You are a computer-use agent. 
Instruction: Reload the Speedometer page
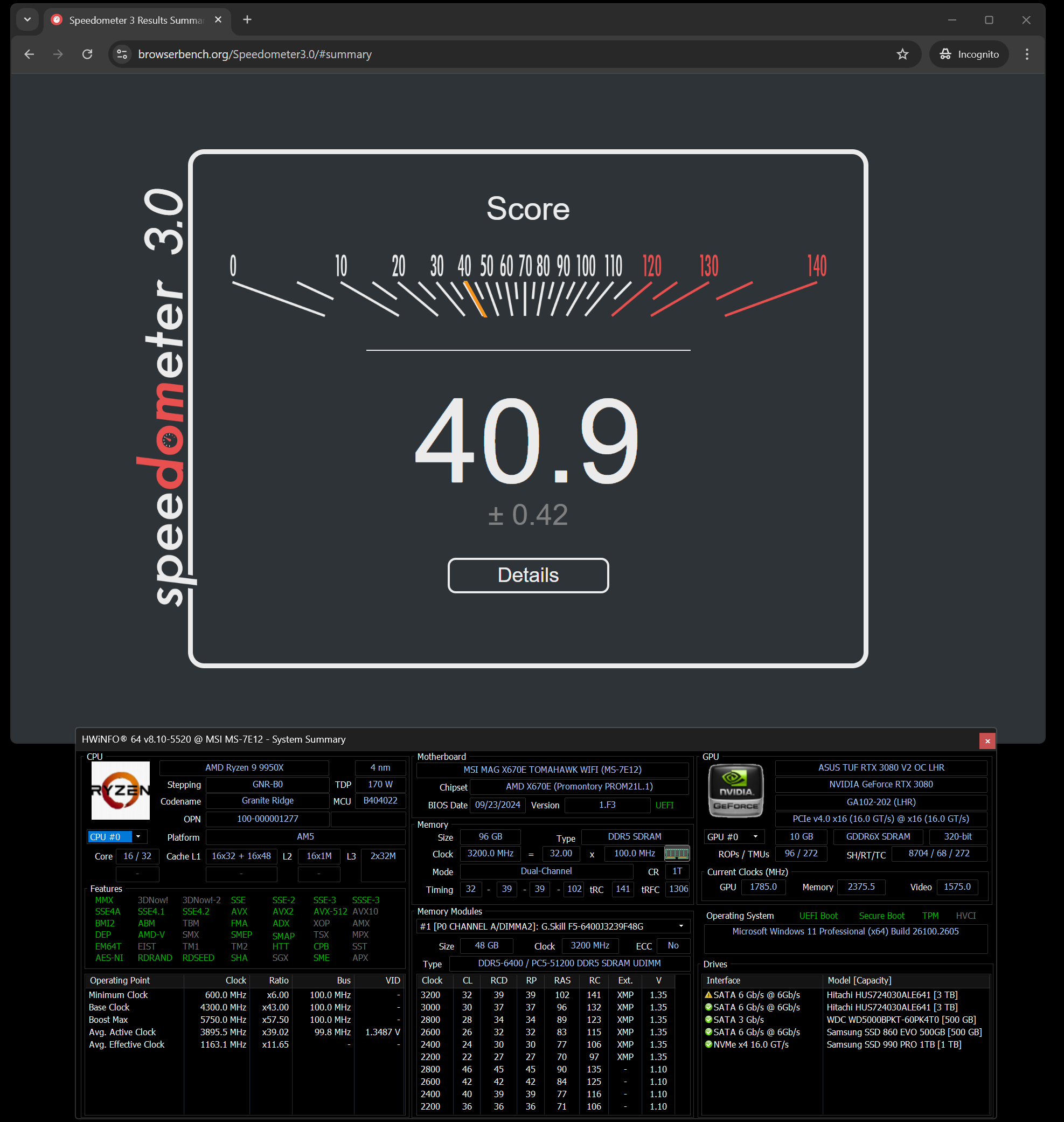(87, 54)
